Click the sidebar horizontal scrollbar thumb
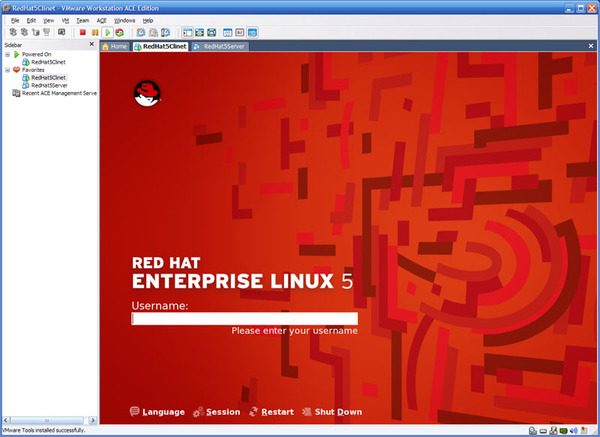Image resolution: width=600 pixels, height=437 pixels. click(x=47, y=420)
